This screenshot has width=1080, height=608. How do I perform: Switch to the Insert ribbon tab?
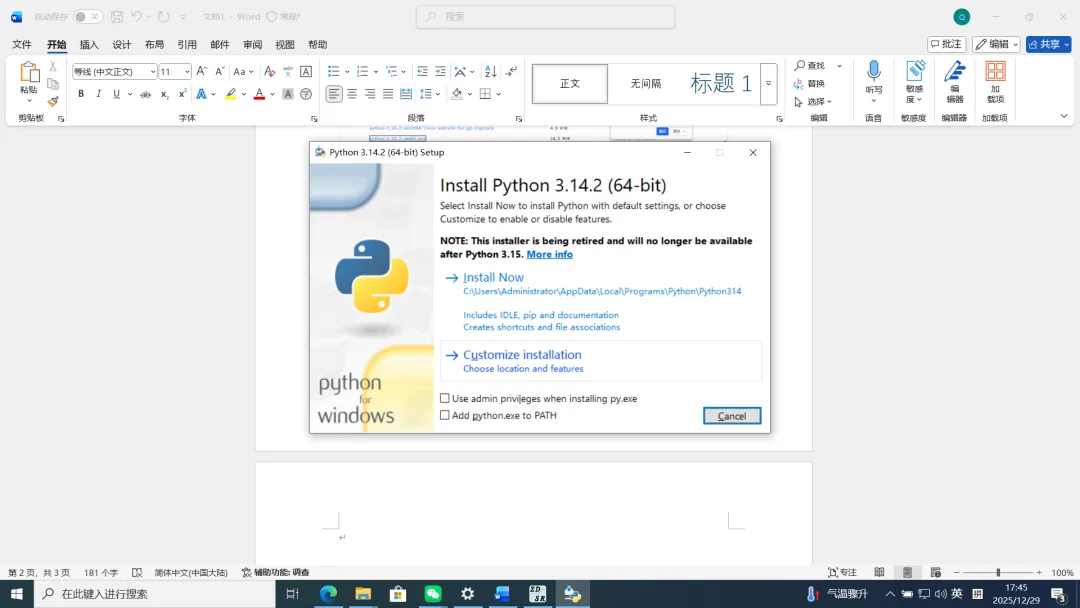89,44
